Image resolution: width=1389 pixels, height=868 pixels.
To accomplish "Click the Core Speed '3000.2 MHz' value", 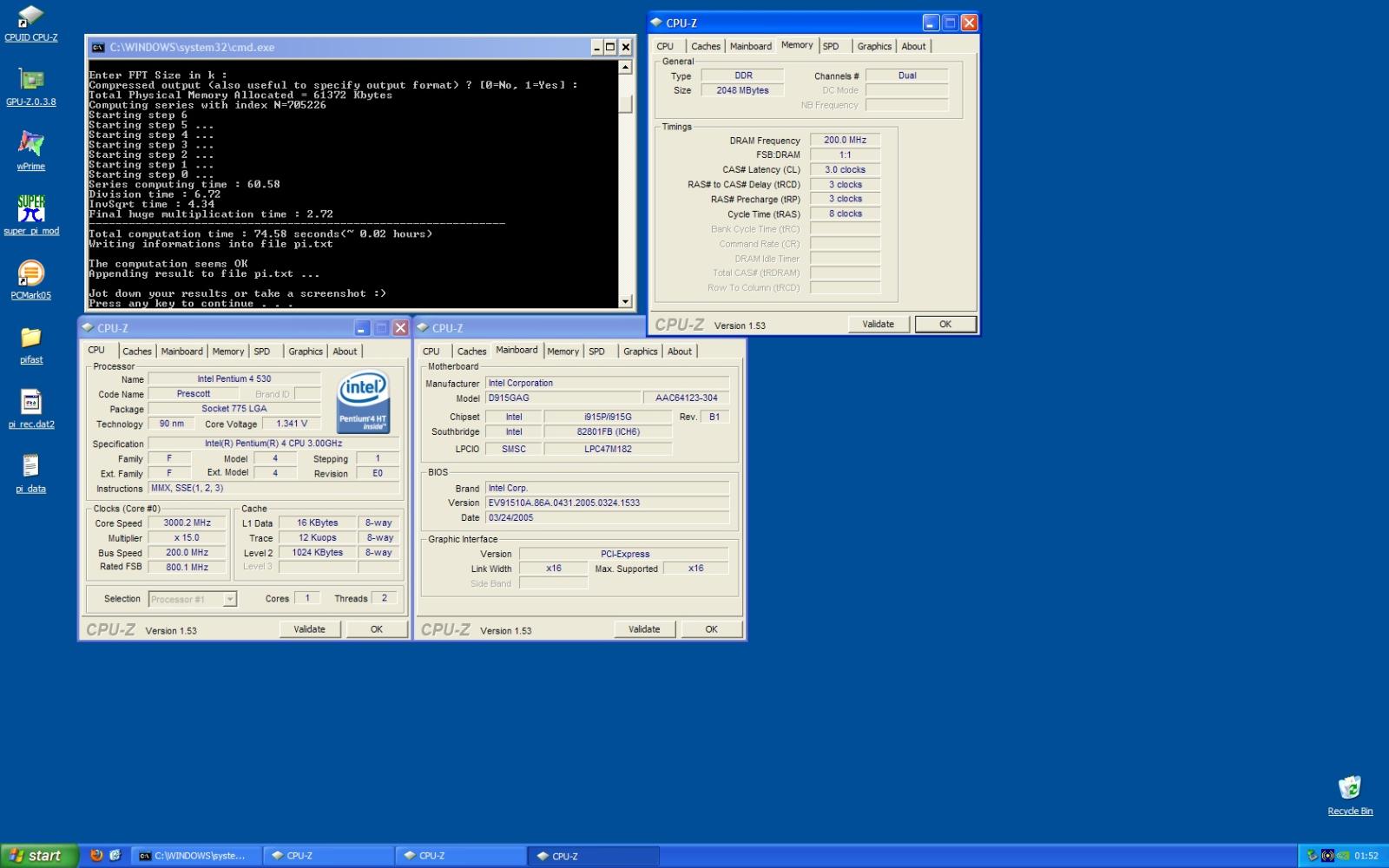I will [x=188, y=523].
